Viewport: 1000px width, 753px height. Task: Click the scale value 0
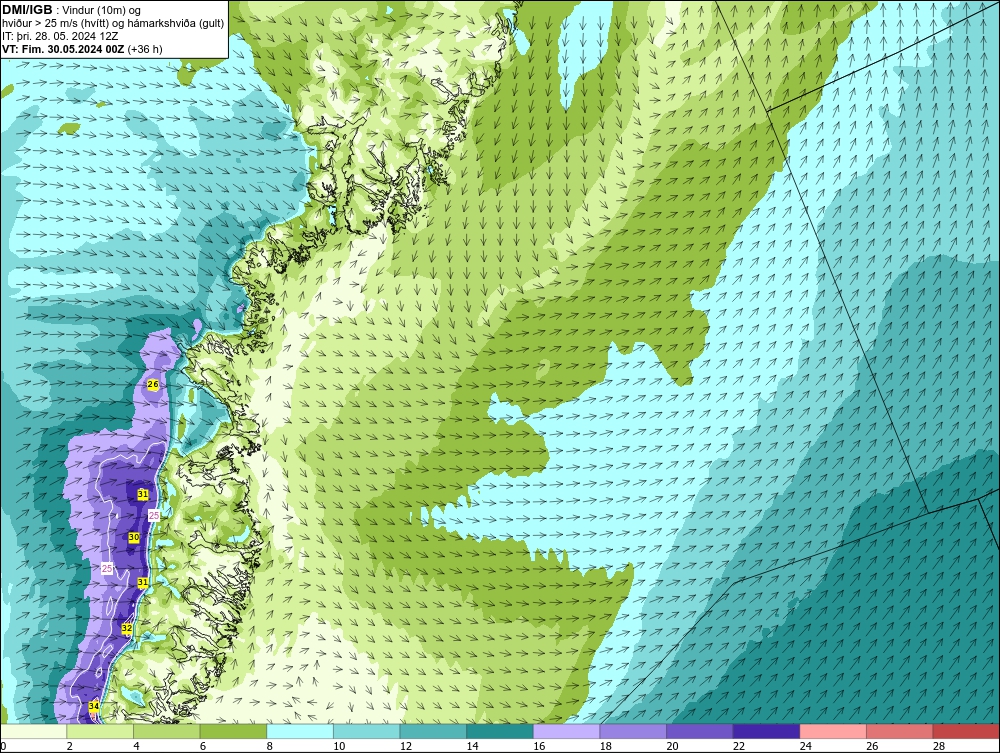[3, 746]
